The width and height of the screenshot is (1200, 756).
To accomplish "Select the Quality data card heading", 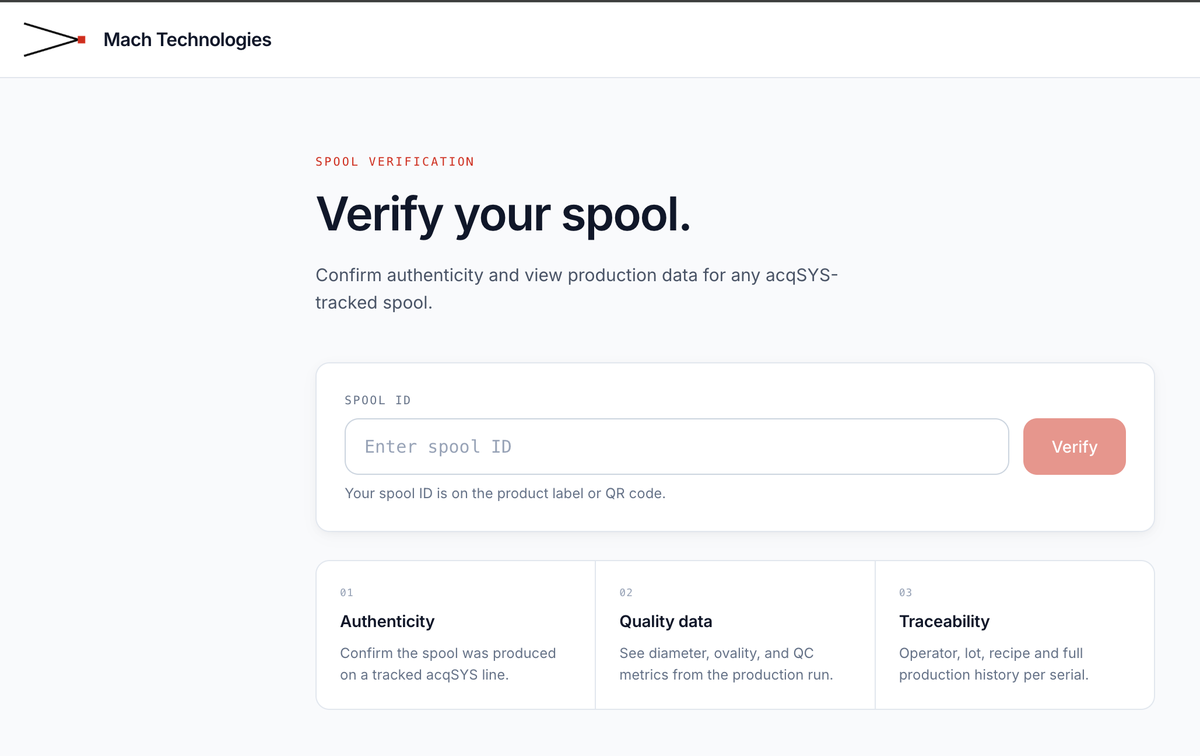I will pyautogui.click(x=666, y=621).
